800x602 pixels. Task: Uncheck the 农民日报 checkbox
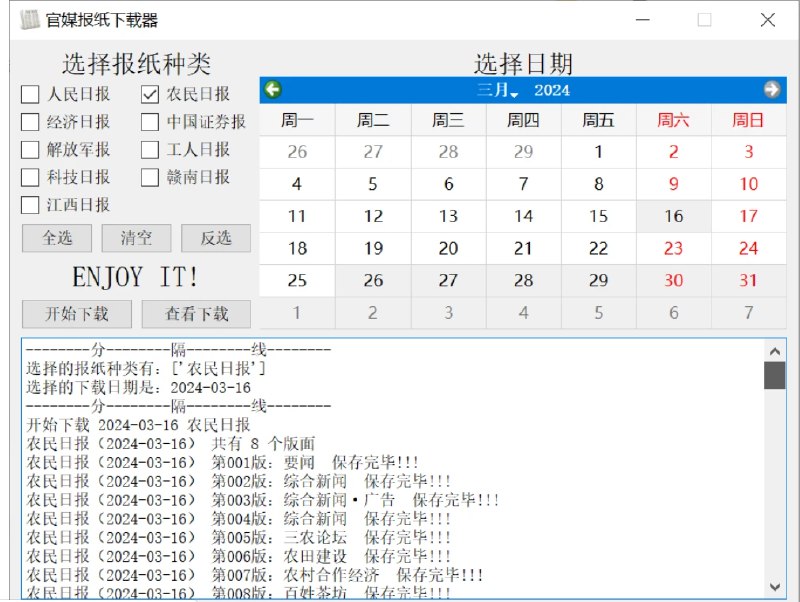click(149, 96)
